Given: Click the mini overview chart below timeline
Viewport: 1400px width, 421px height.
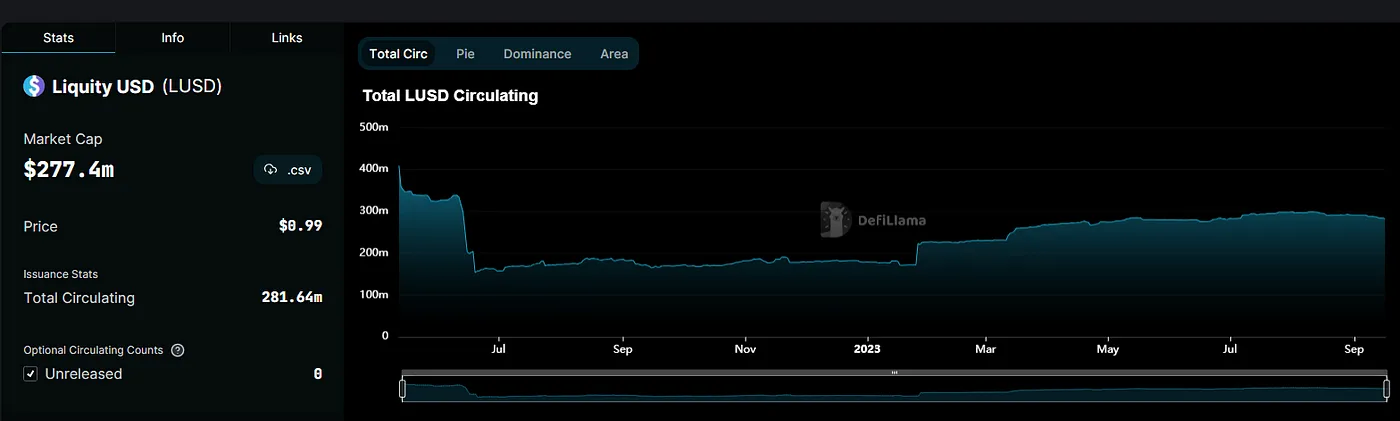Looking at the screenshot, I should tap(894, 390).
